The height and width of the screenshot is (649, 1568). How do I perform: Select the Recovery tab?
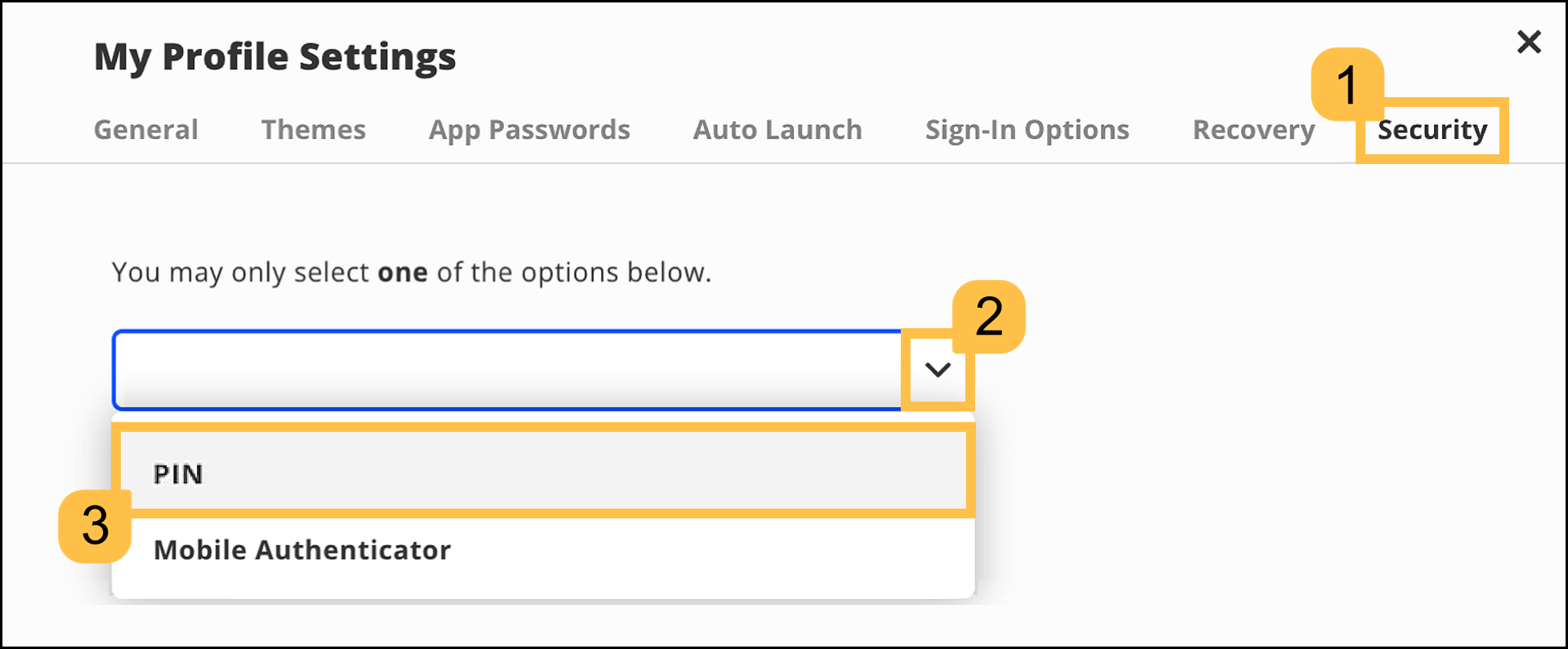pos(1253,129)
